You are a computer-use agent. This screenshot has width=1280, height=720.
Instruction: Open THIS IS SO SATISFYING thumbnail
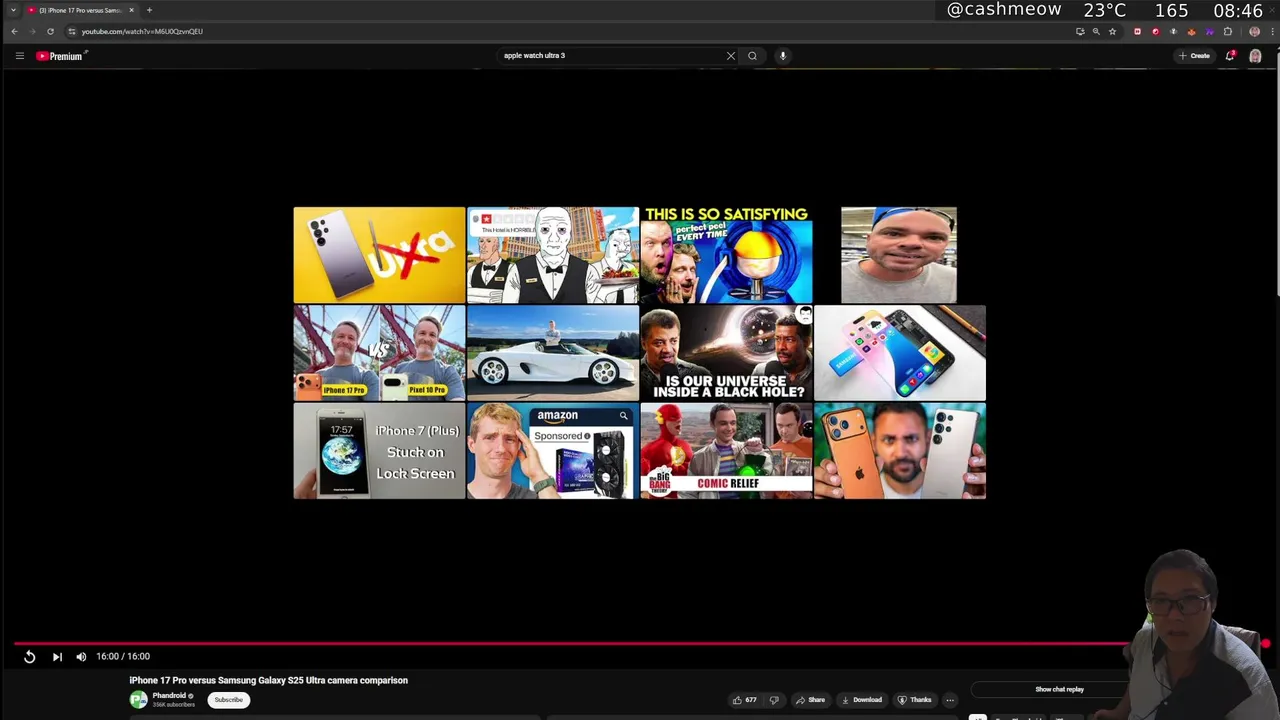coord(726,255)
